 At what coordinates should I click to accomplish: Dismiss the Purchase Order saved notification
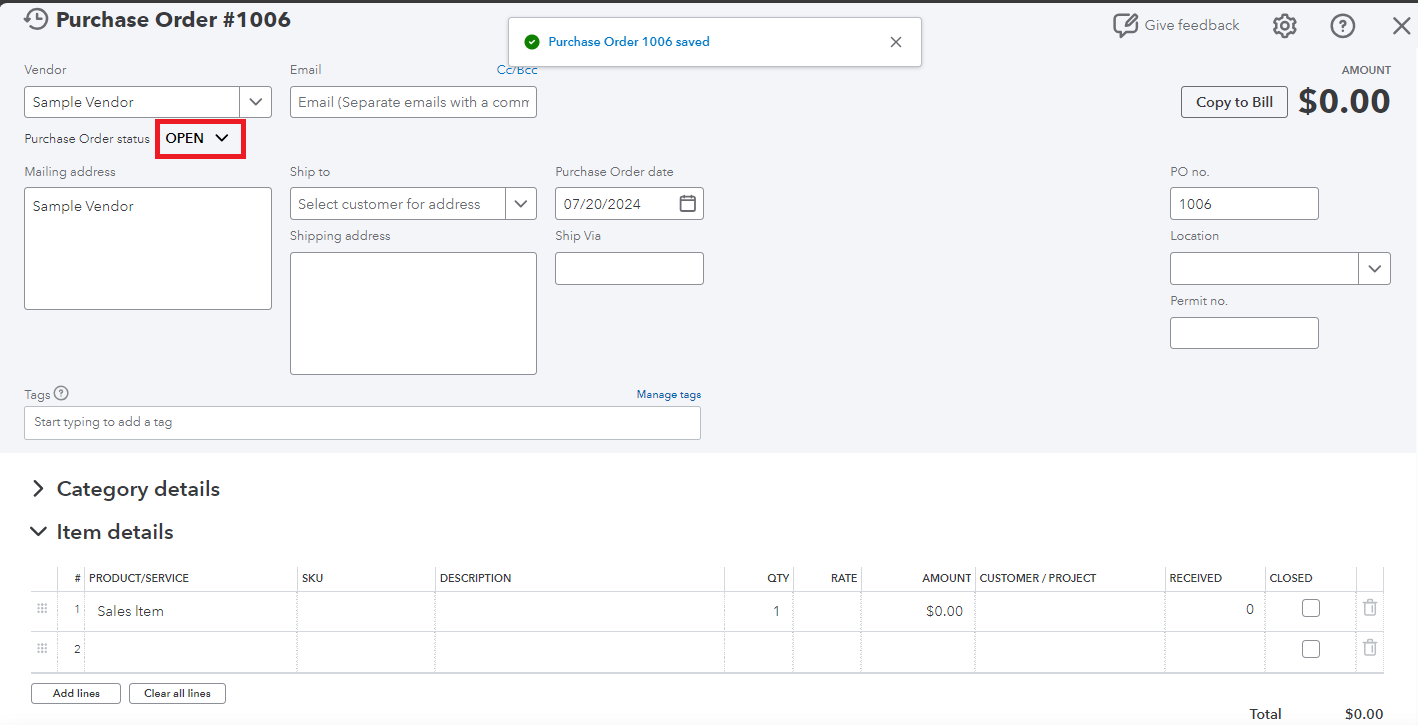[896, 42]
